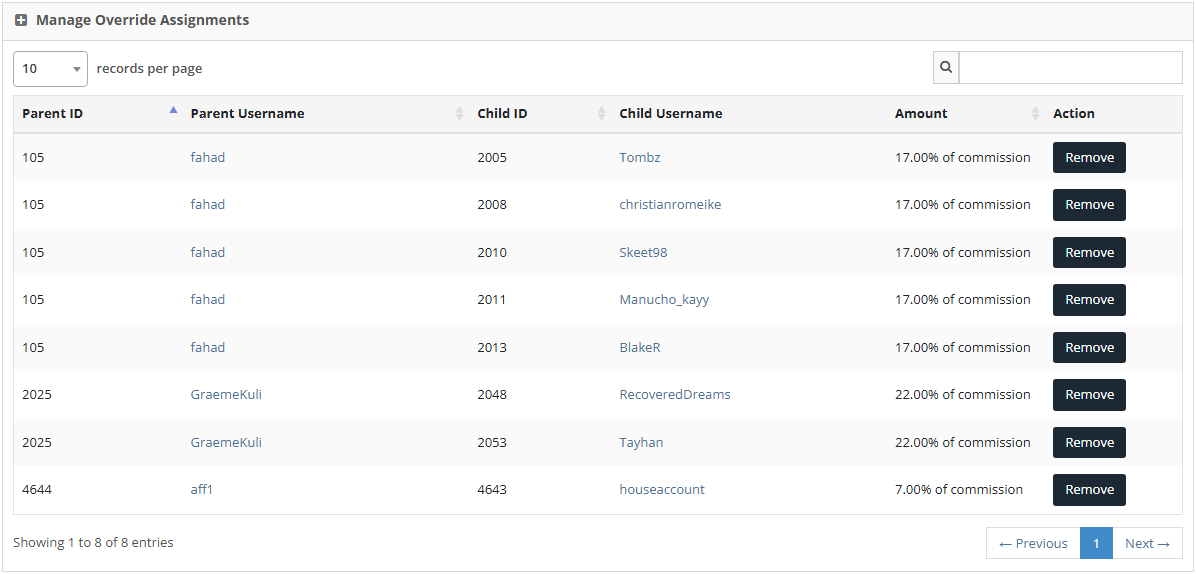Screen dimensions: 1196x574
Task: Remove the Tombz override assignment
Action: 1089,158
